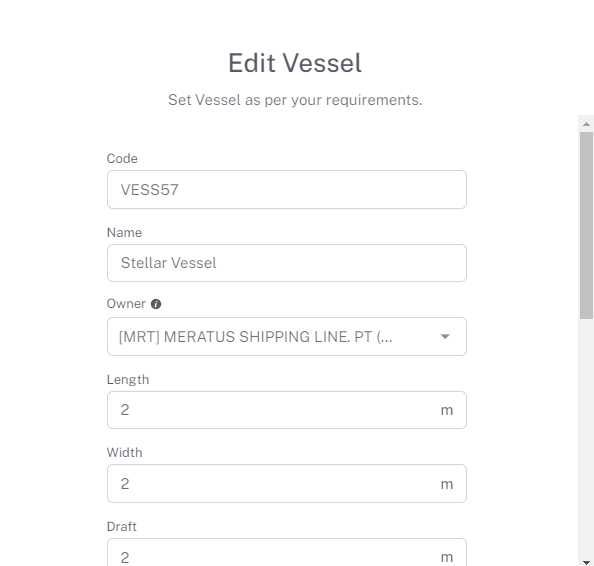This screenshot has height=566, width=594.
Task: Select the Width input field
Action: pyautogui.click(x=287, y=483)
